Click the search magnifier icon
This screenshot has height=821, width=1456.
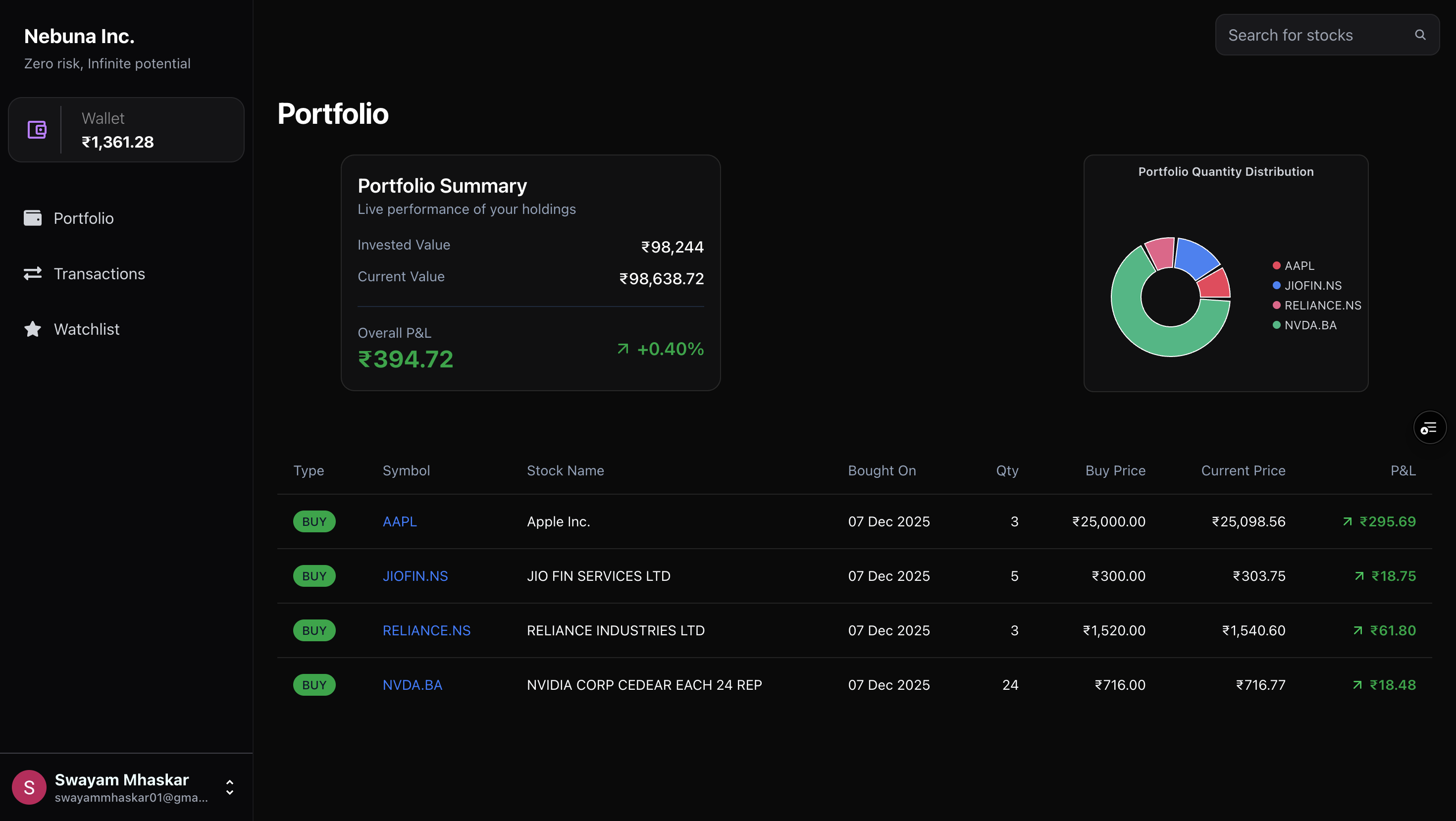(1420, 35)
